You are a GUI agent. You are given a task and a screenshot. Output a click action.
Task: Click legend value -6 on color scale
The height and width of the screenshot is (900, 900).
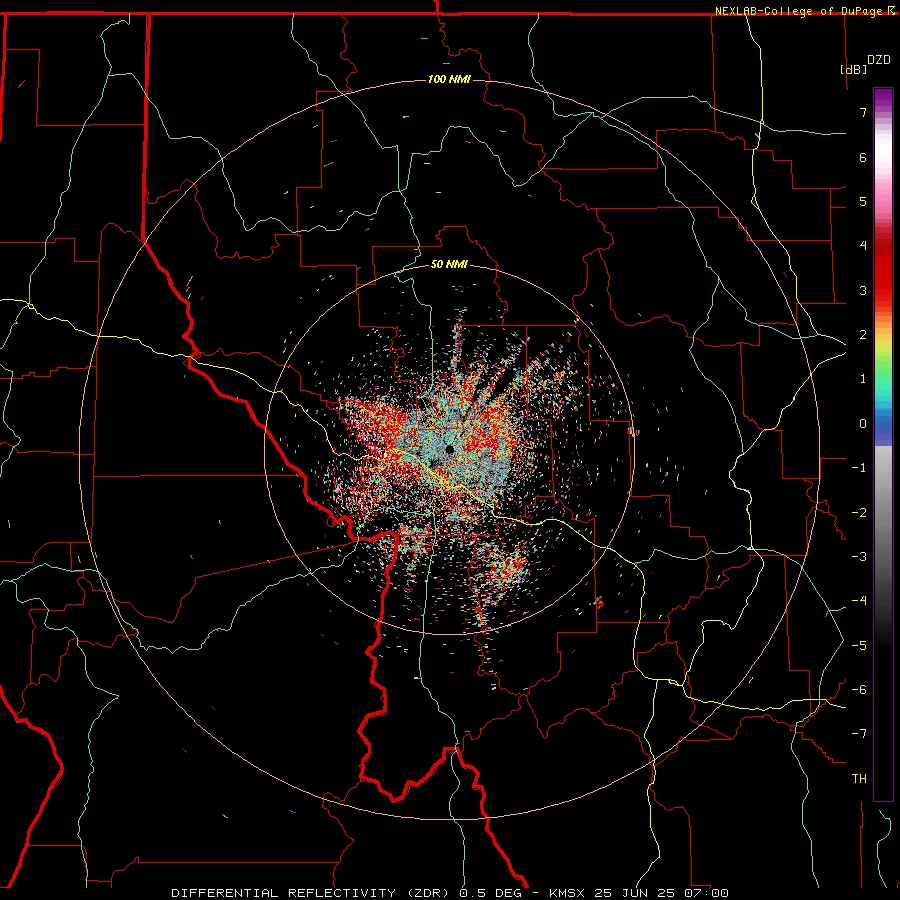pos(859,690)
